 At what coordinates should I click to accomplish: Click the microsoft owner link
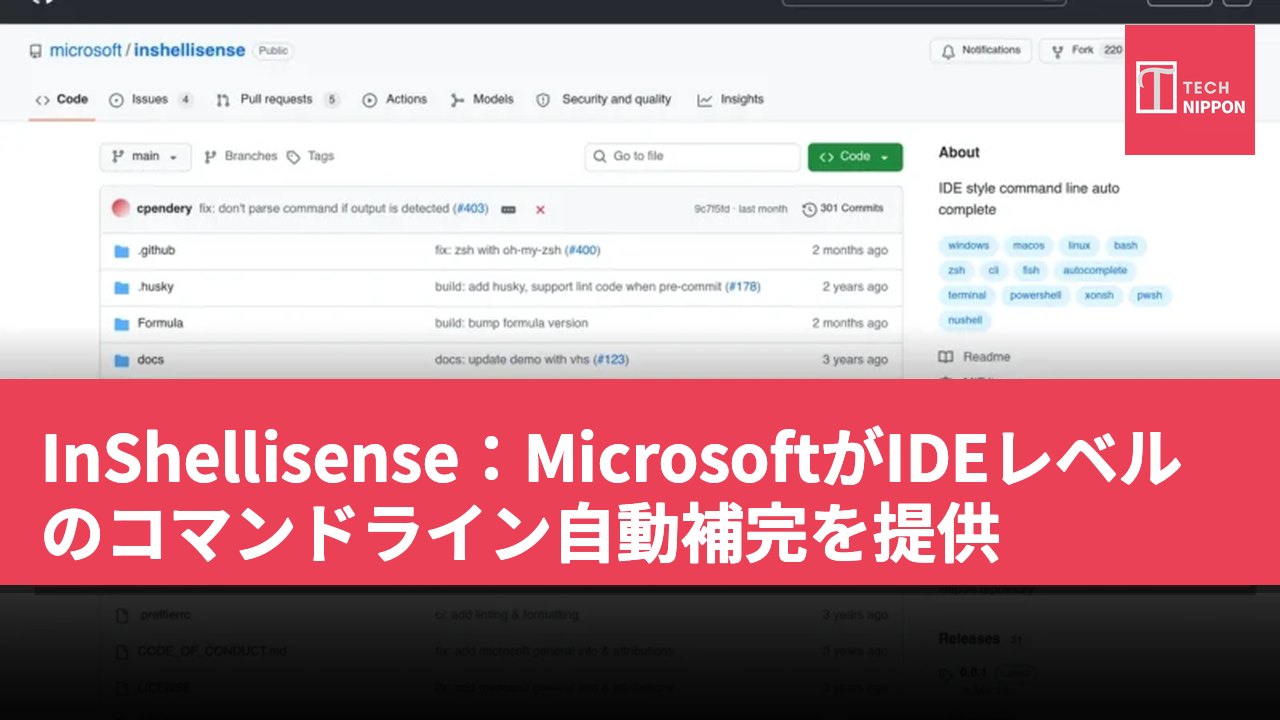pyautogui.click(x=86, y=51)
